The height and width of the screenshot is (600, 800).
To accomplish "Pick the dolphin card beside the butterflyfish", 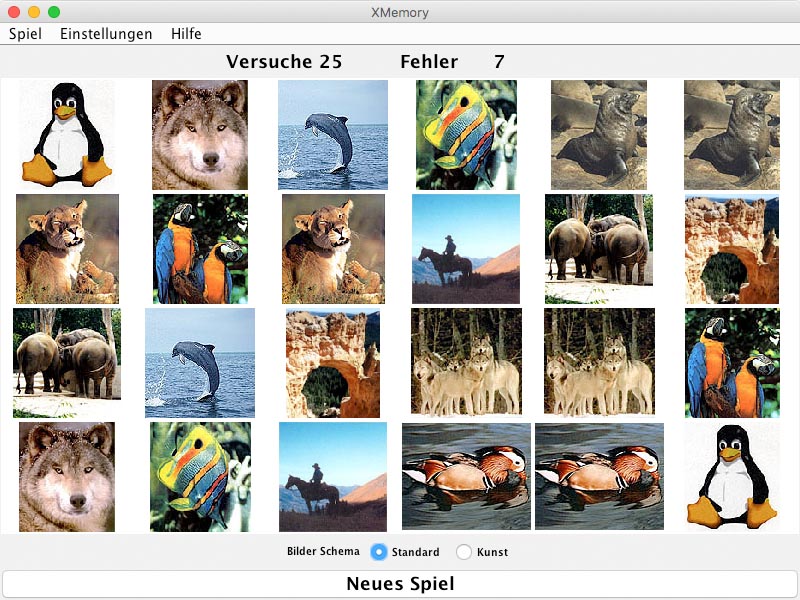I will coord(333,135).
